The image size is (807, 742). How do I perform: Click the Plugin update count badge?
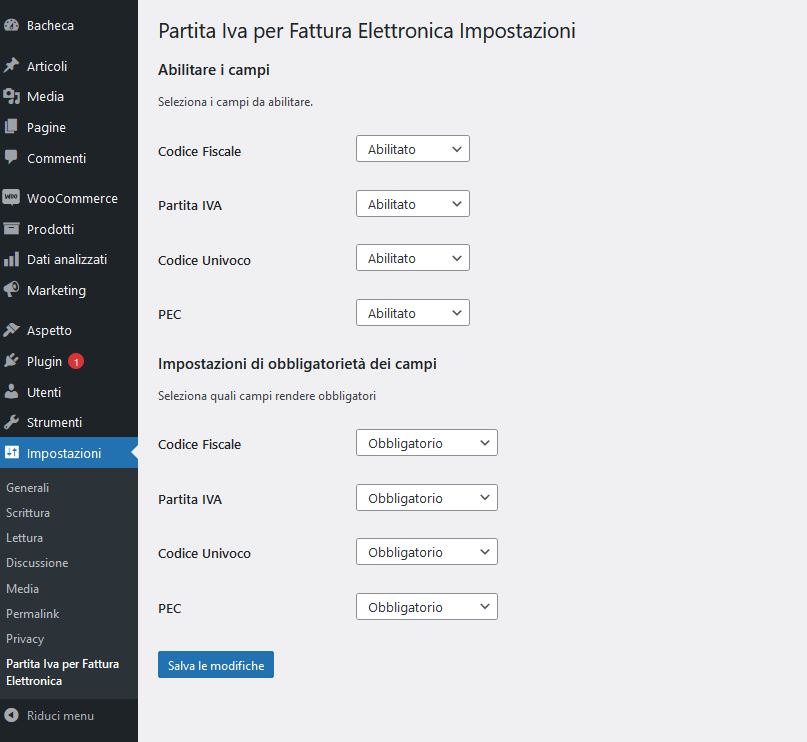click(x=76, y=361)
